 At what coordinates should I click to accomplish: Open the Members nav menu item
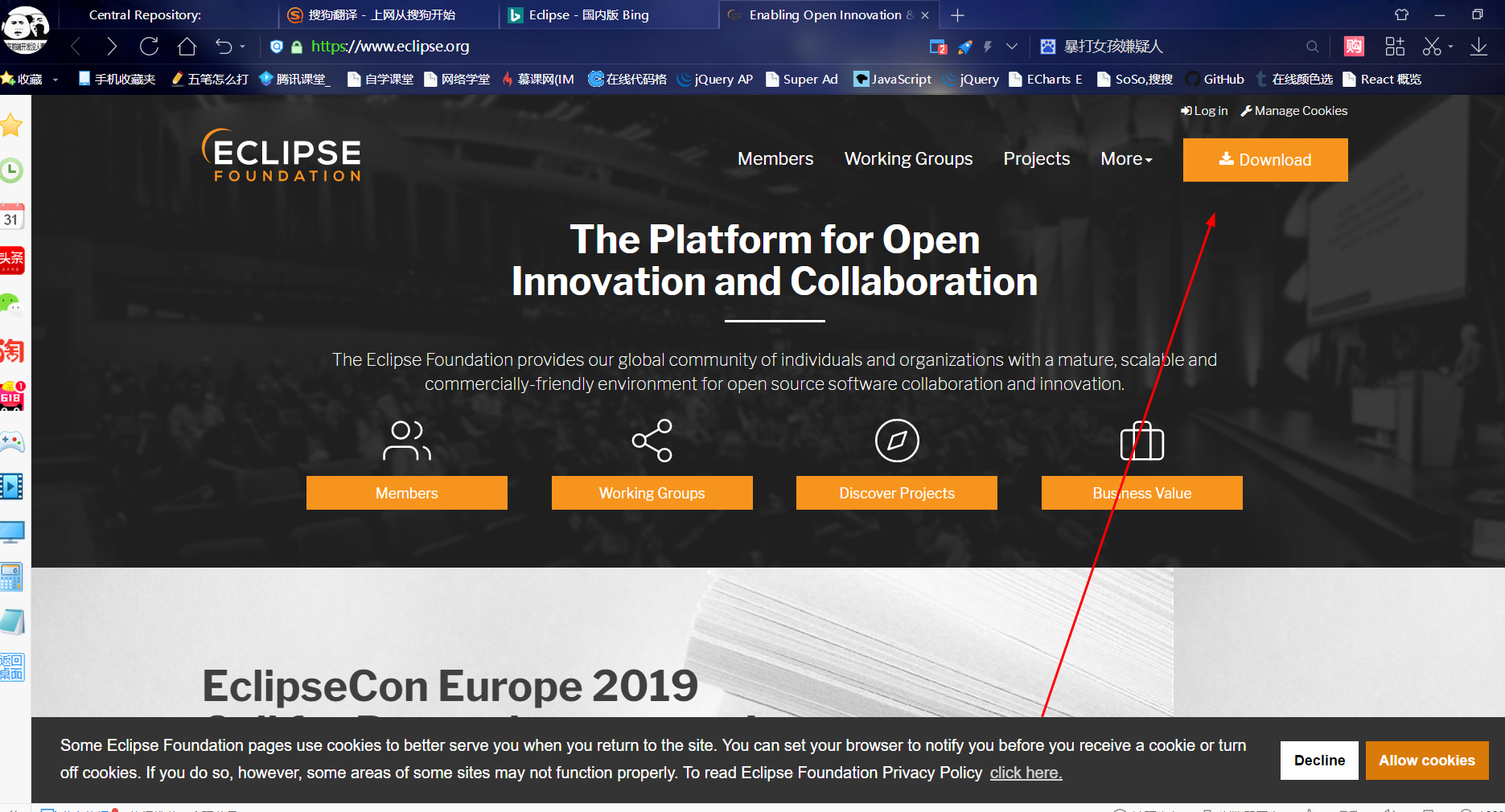(775, 158)
